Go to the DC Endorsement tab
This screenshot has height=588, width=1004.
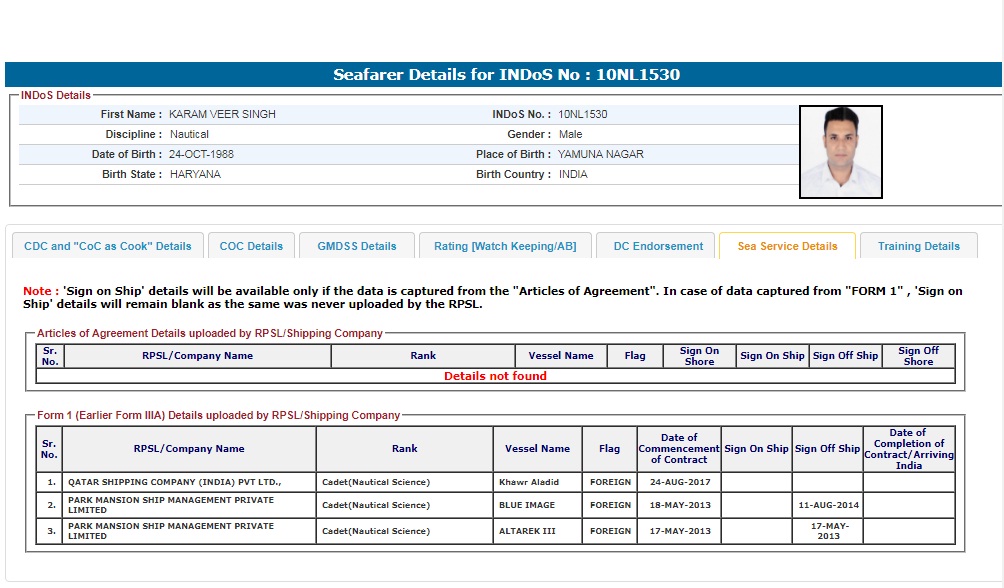[656, 246]
